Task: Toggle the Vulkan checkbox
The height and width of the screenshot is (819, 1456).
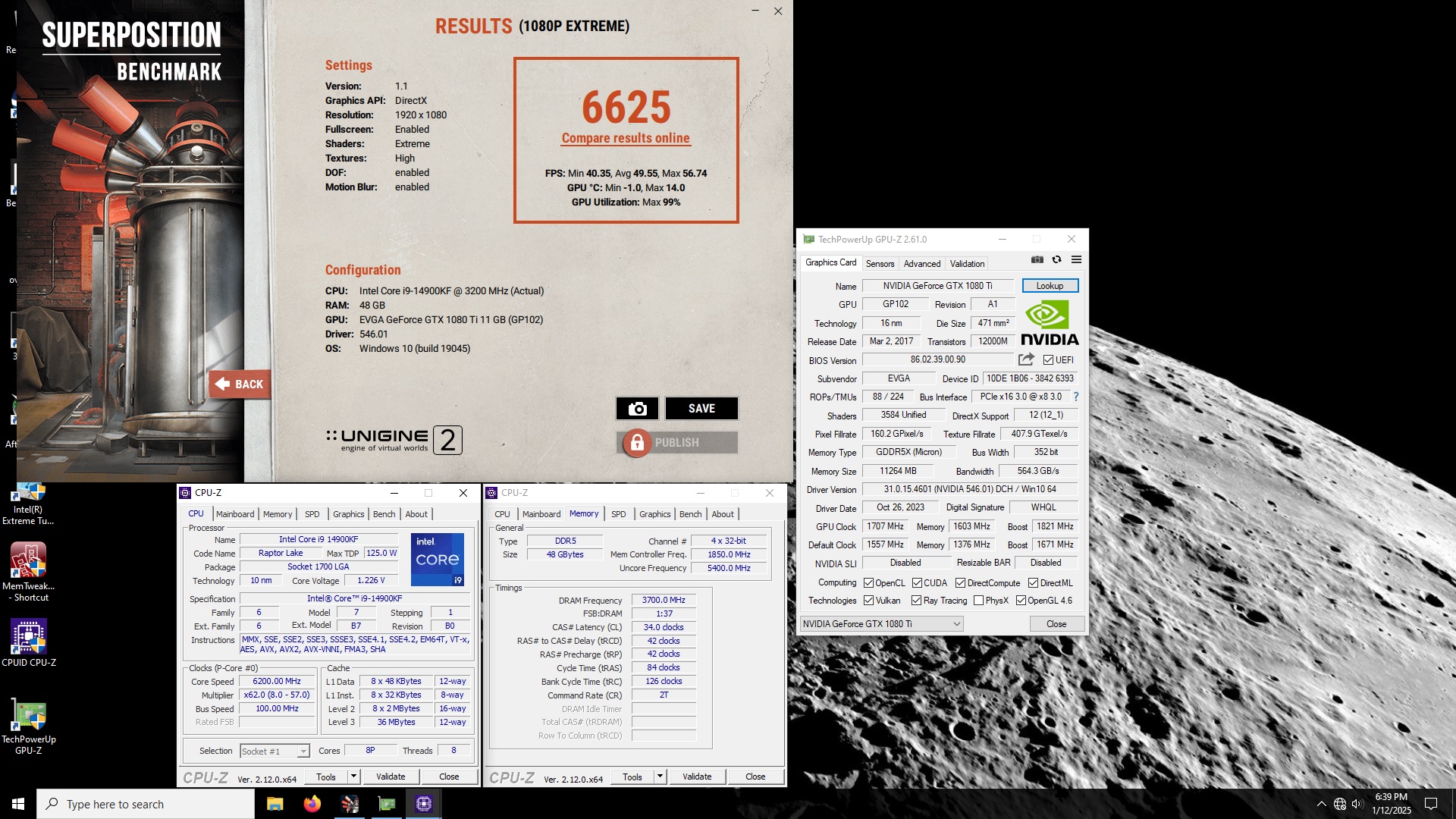Action: point(869,601)
